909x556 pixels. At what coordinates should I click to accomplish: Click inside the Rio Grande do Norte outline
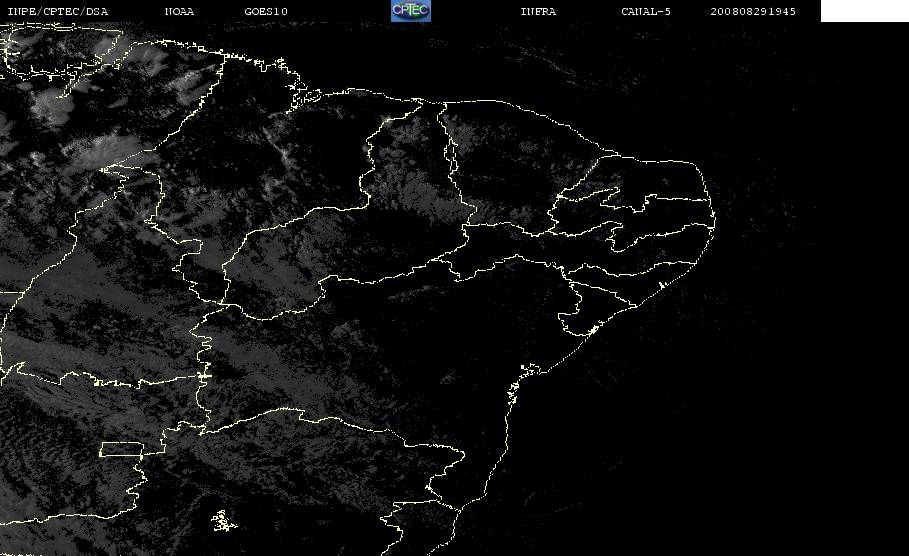pos(655,180)
